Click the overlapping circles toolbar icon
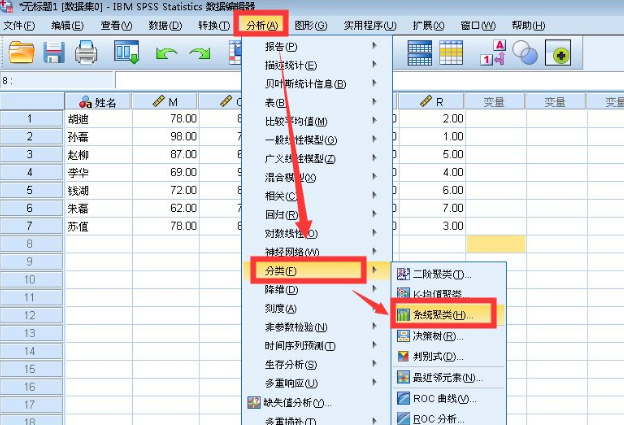 click(525, 52)
